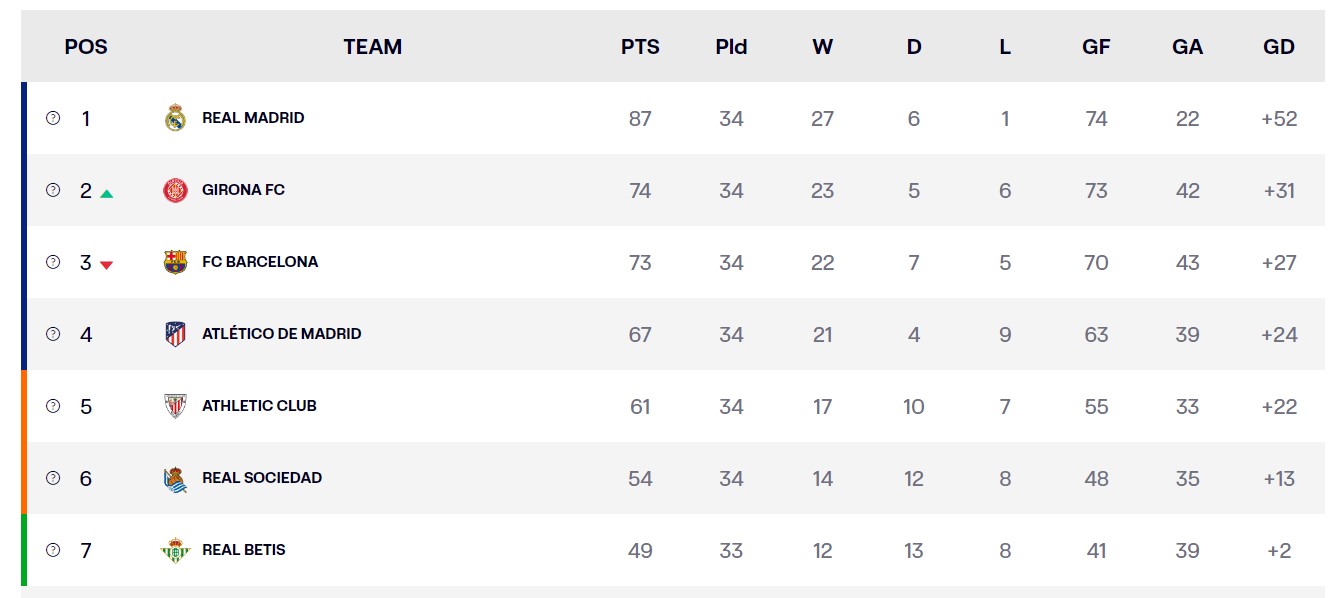
Task: Open the REAL BETIS team link
Action: 243,550
